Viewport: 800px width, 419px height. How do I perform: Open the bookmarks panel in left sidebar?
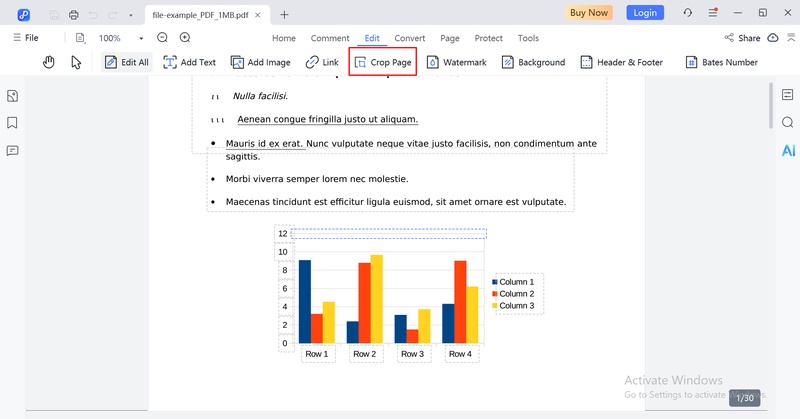click(12, 123)
